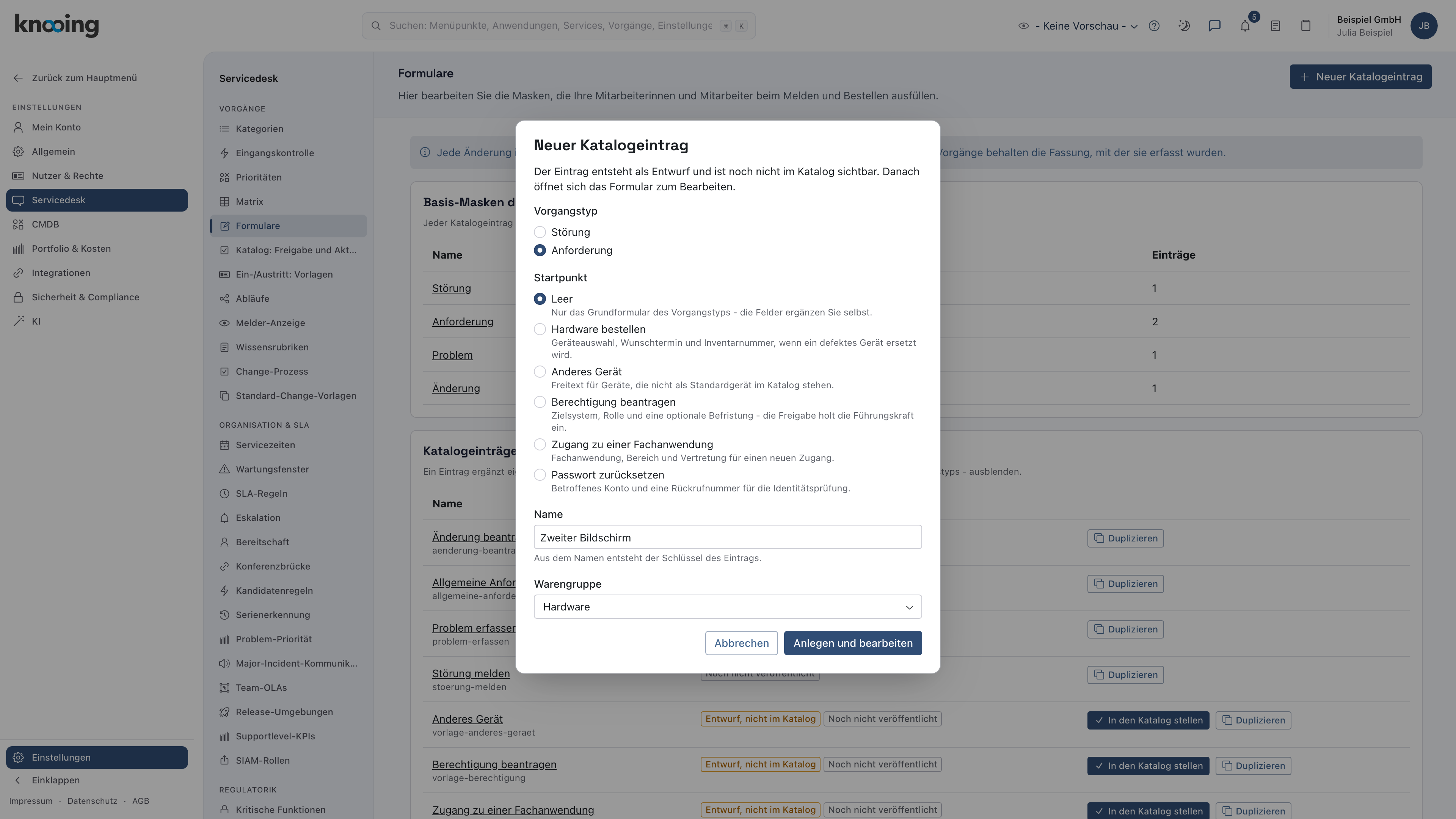1456x819 pixels.
Task: Click the Eskalation bell icon
Action: coord(224,518)
